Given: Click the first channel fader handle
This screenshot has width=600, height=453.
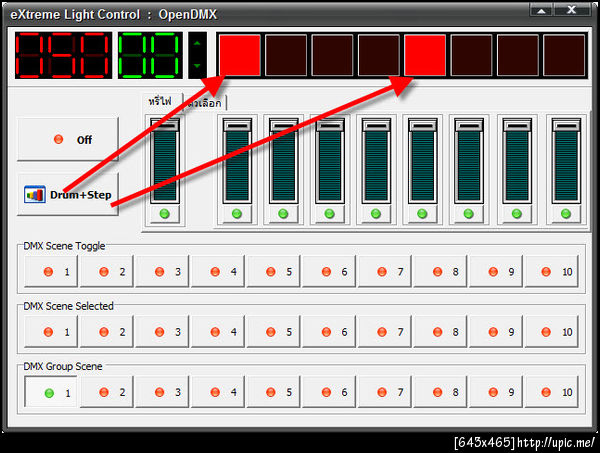Looking at the screenshot, I should pyautogui.click(x=237, y=125).
